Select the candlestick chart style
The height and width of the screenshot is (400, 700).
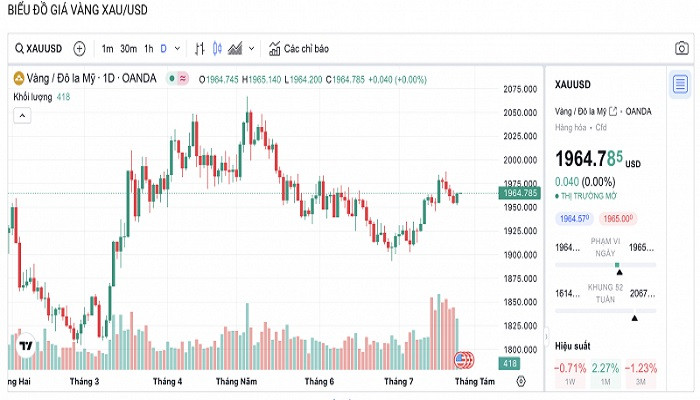point(217,48)
